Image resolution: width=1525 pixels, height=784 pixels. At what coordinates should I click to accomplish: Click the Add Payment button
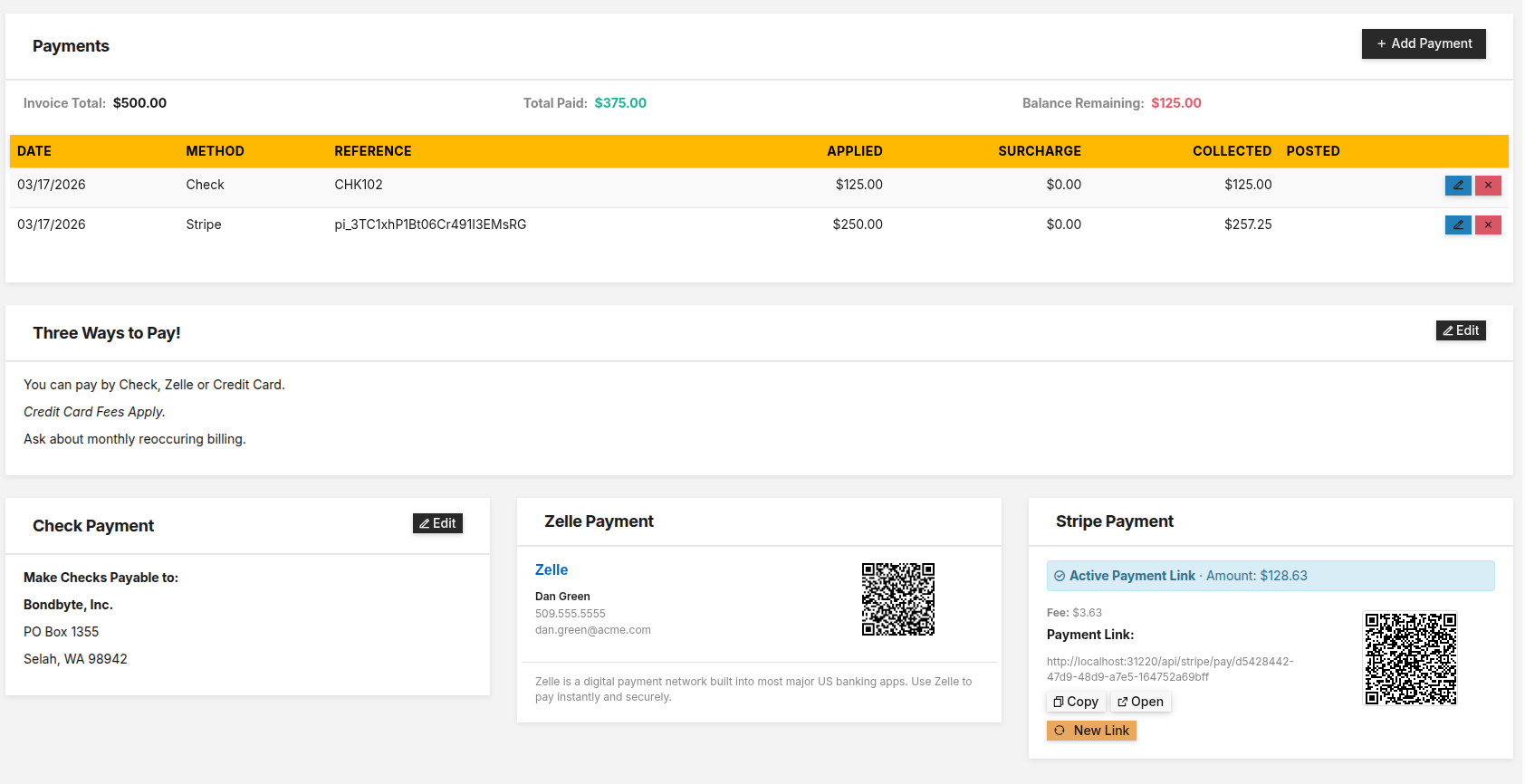pyautogui.click(x=1423, y=43)
